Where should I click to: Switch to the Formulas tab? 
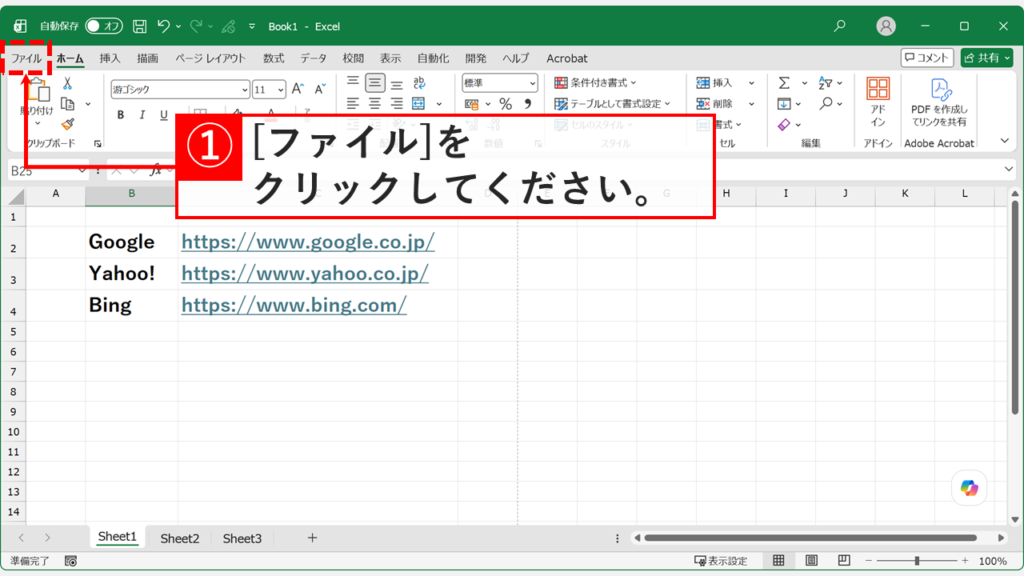click(274, 58)
